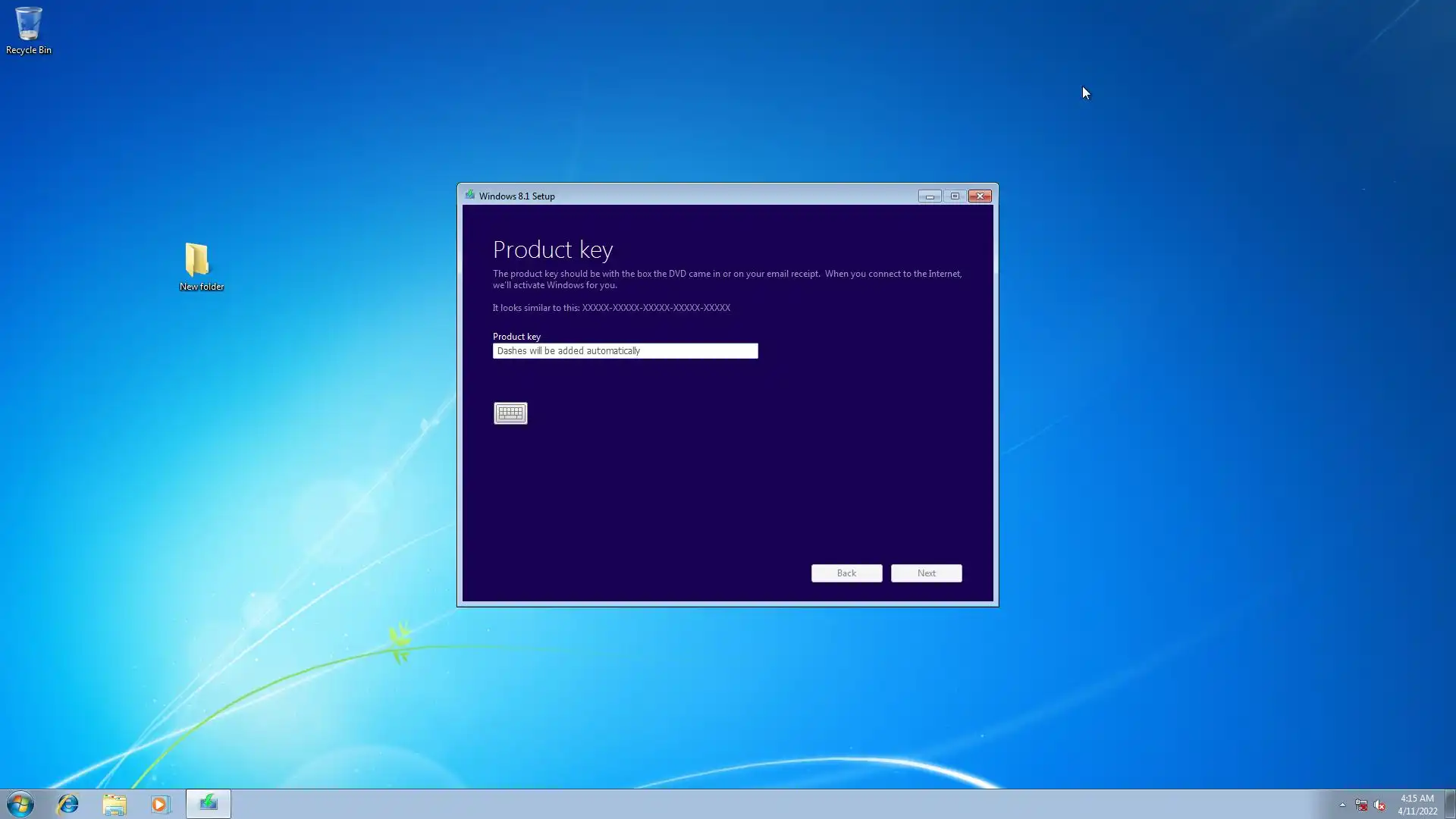
Task: Close the Windows 8.1 Setup window
Action: (980, 196)
